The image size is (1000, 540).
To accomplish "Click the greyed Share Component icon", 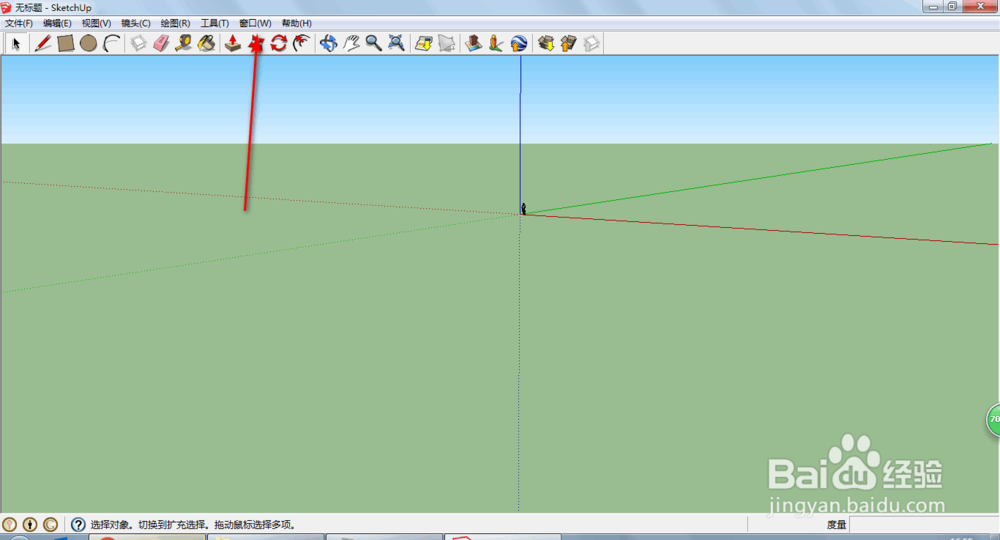I will pyautogui.click(x=591, y=43).
